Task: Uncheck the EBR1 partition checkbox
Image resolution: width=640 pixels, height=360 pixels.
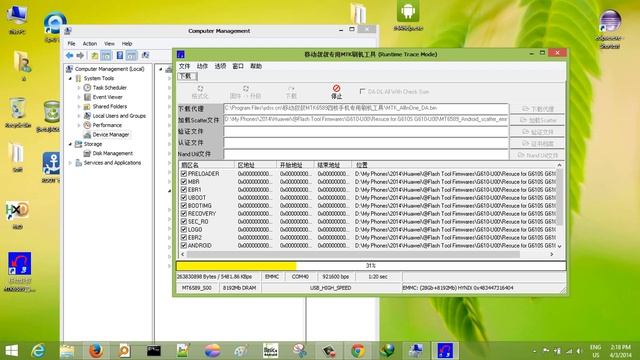Action: (x=184, y=189)
